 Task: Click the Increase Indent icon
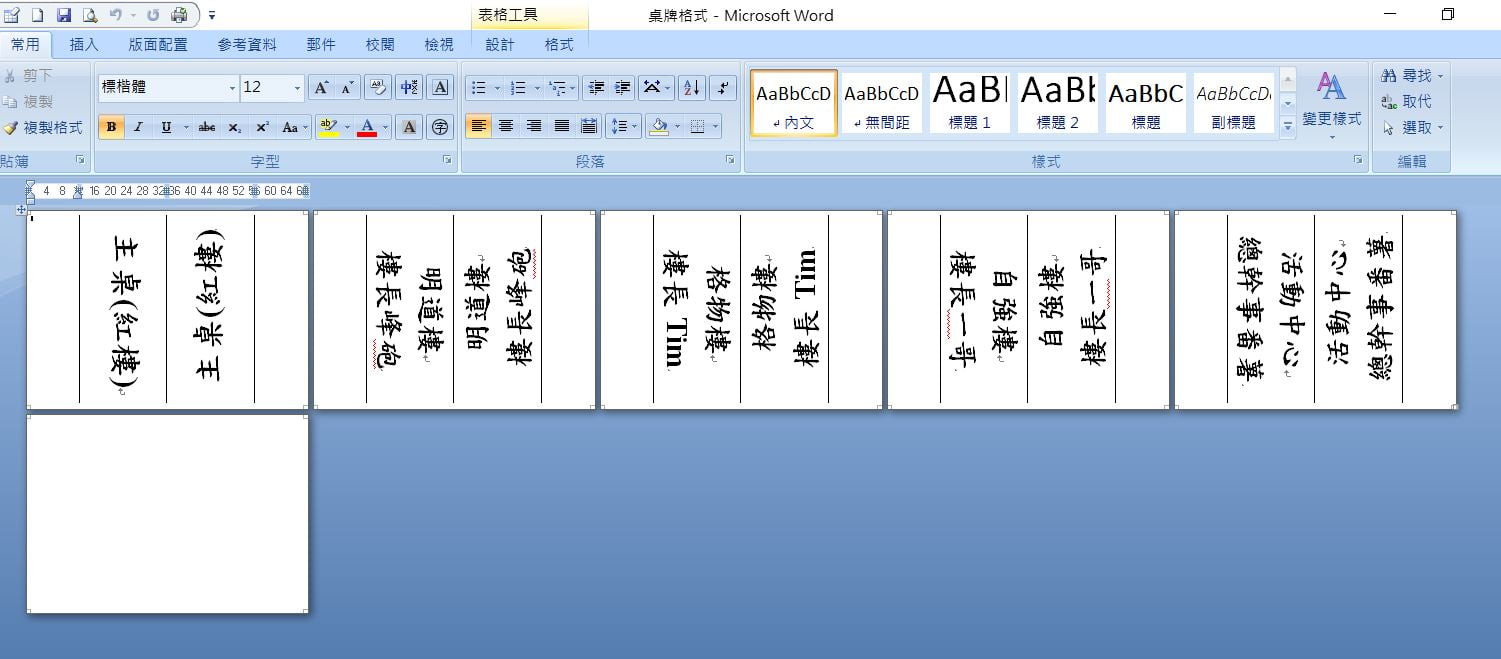click(x=622, y=88)
